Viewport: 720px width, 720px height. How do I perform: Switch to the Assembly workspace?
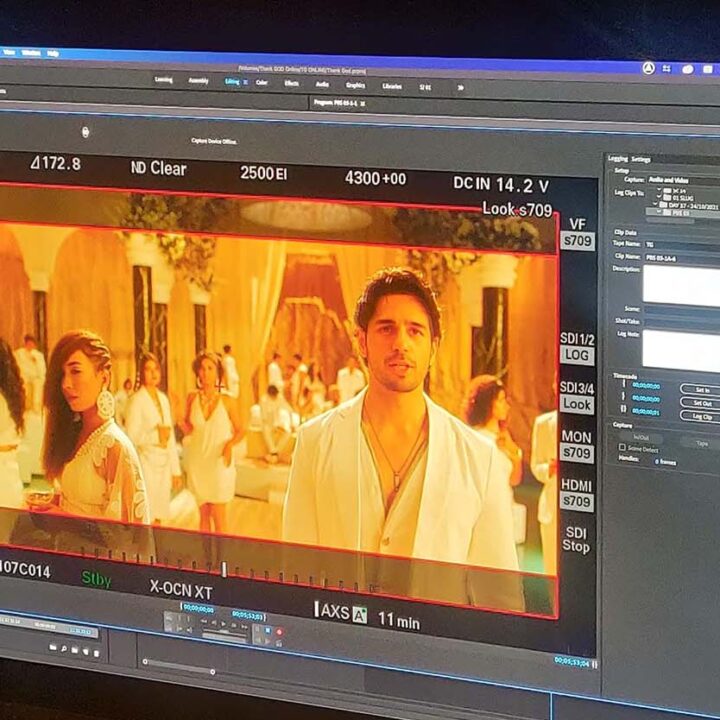[x=198, y=81]
